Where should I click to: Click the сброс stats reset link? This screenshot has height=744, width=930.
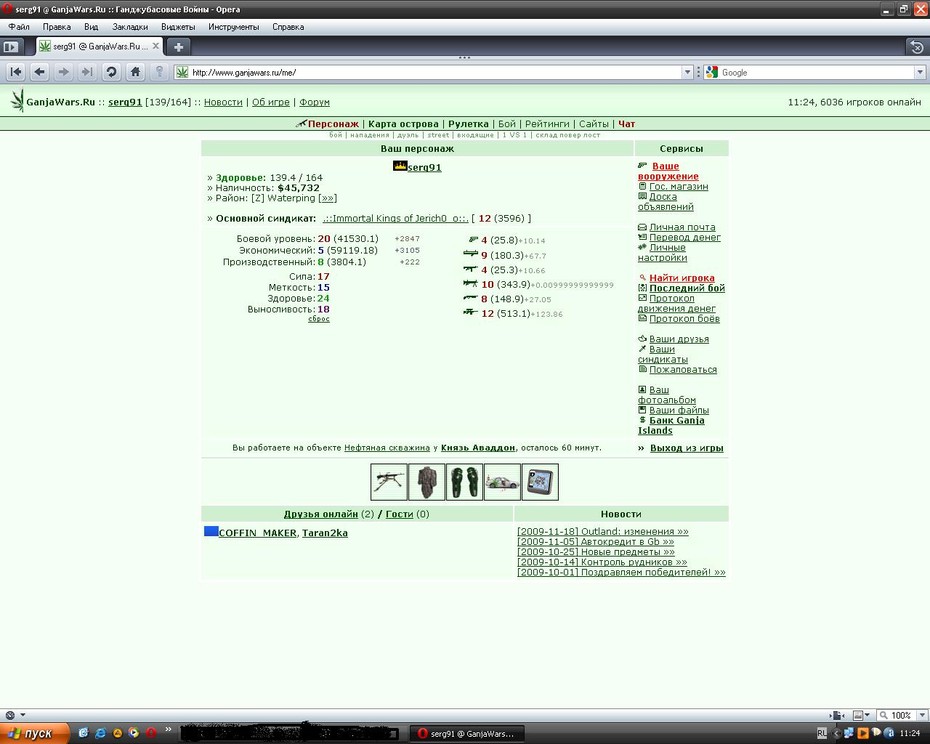point(319,319)
